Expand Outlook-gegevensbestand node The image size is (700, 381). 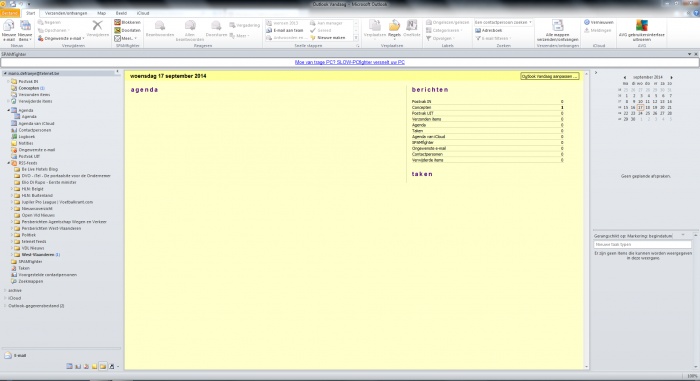pyautogui.click(x=5, y=306)
